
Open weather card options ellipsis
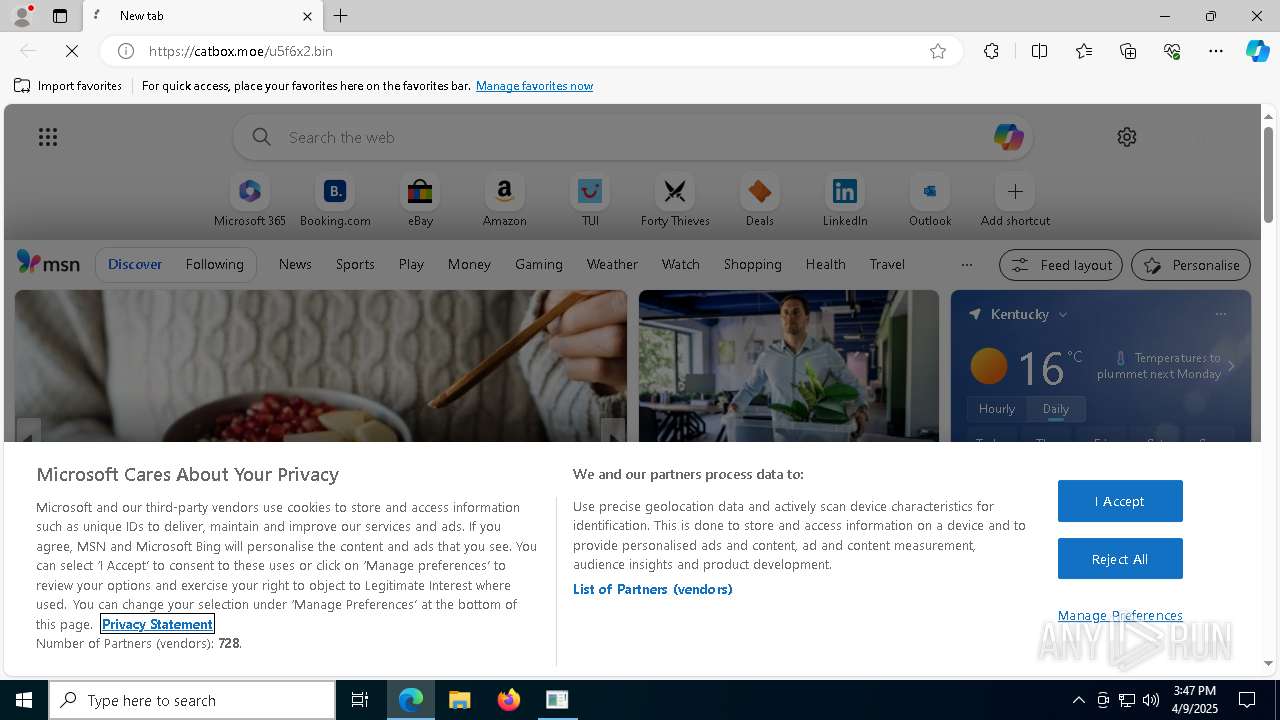coord(1220,314)
